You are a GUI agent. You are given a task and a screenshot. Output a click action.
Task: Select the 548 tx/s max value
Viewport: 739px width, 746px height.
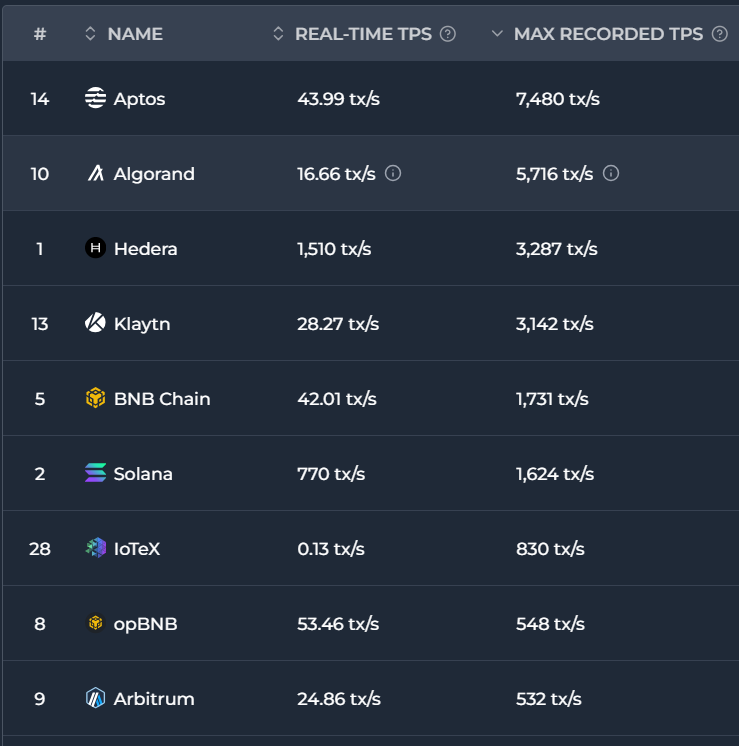pos(550,624)
